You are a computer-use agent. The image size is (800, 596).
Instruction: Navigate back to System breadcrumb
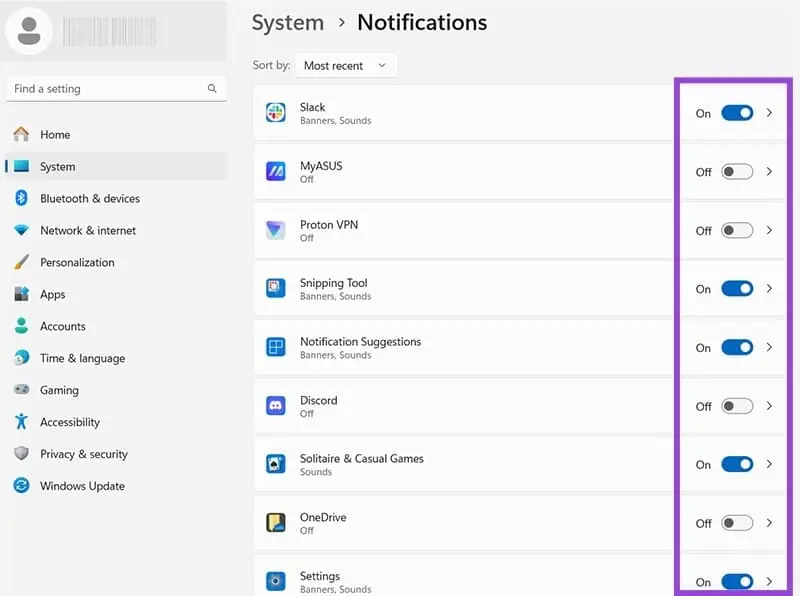(288, 22)
